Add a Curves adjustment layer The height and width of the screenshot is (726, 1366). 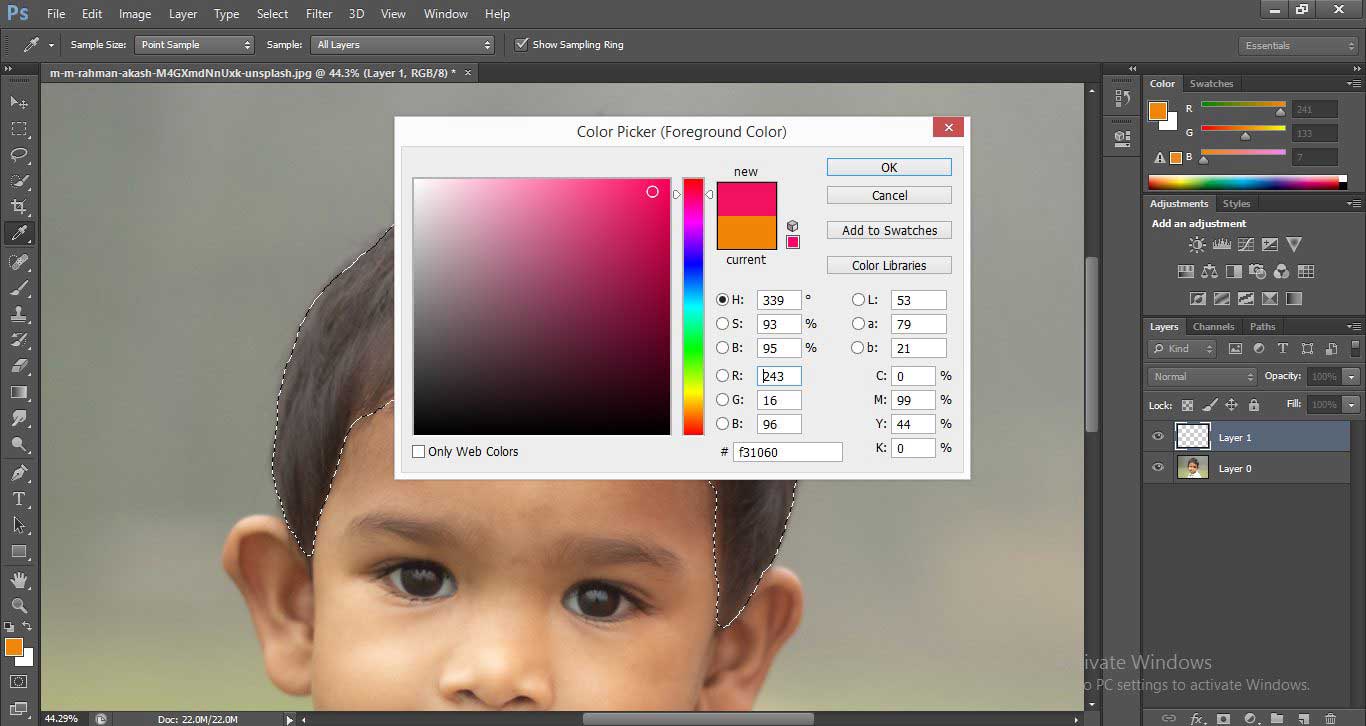[1246, 244]
